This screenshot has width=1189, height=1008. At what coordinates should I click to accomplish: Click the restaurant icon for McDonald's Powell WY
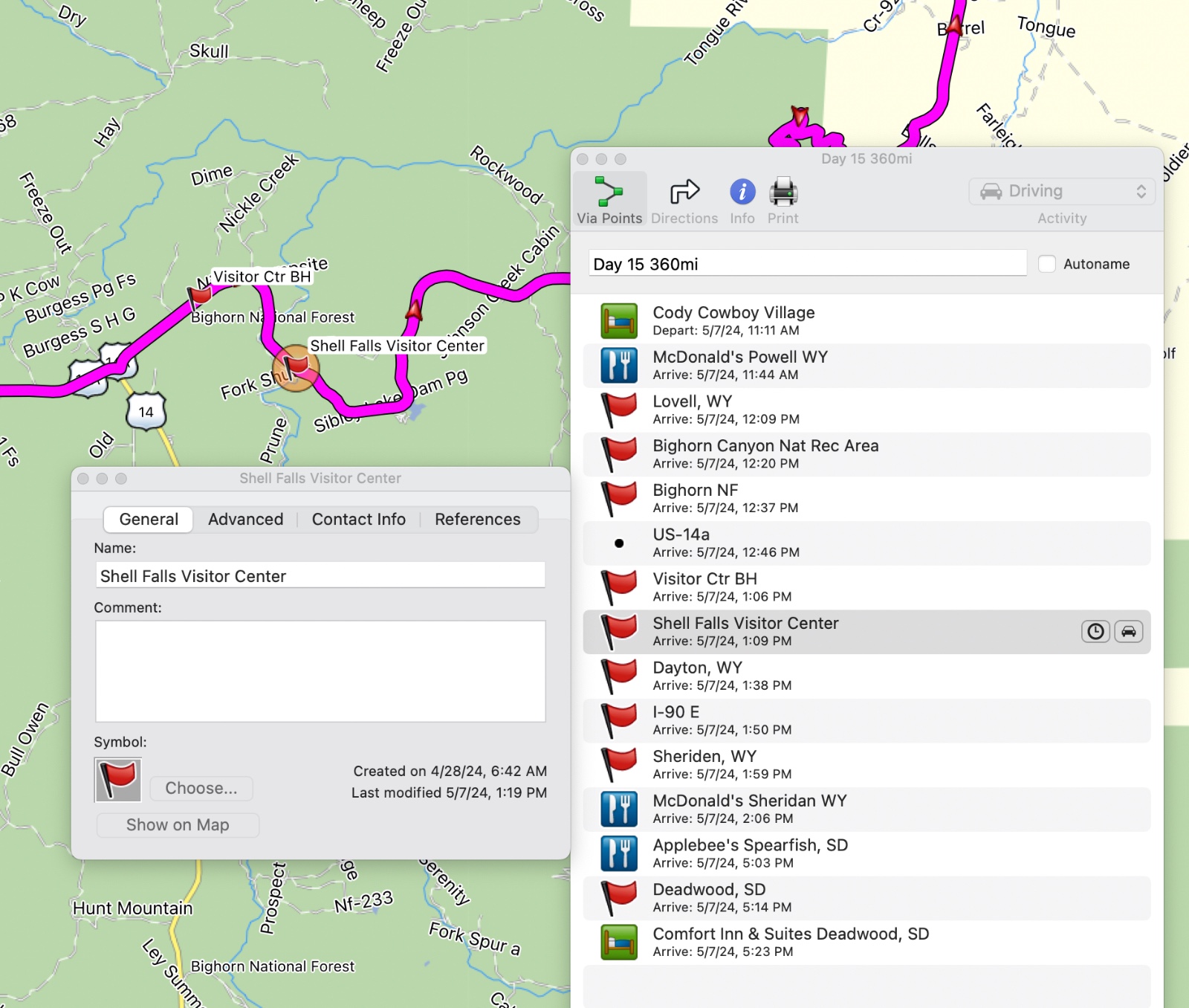pyautogui.click(x=619, y=366)
